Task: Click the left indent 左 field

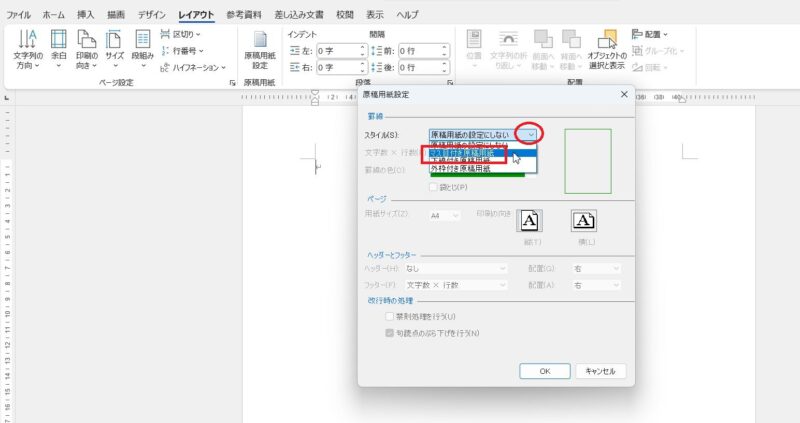Action: 341,51
